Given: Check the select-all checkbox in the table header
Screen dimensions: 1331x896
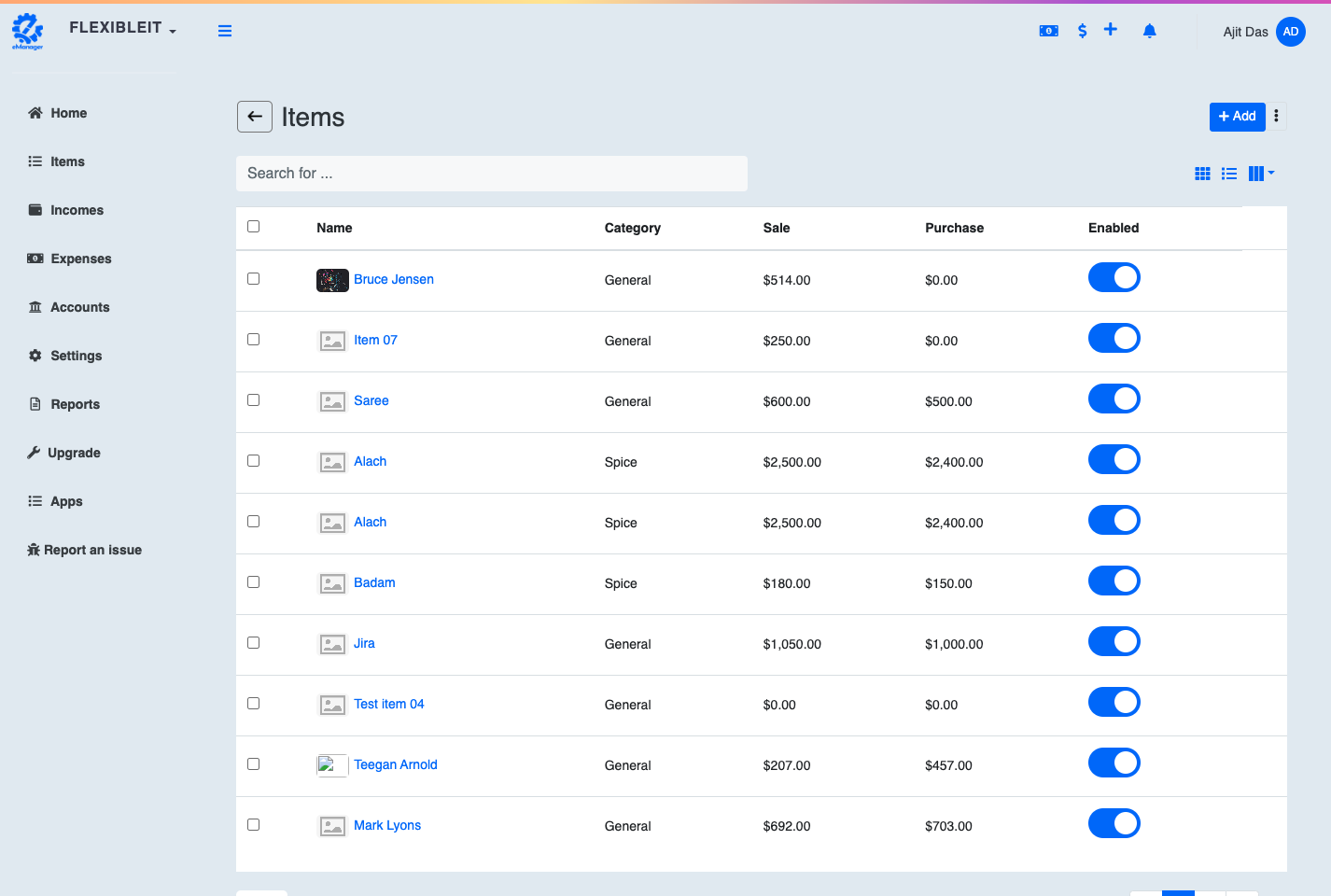Looking at the screenshot, I should point(253,227).
